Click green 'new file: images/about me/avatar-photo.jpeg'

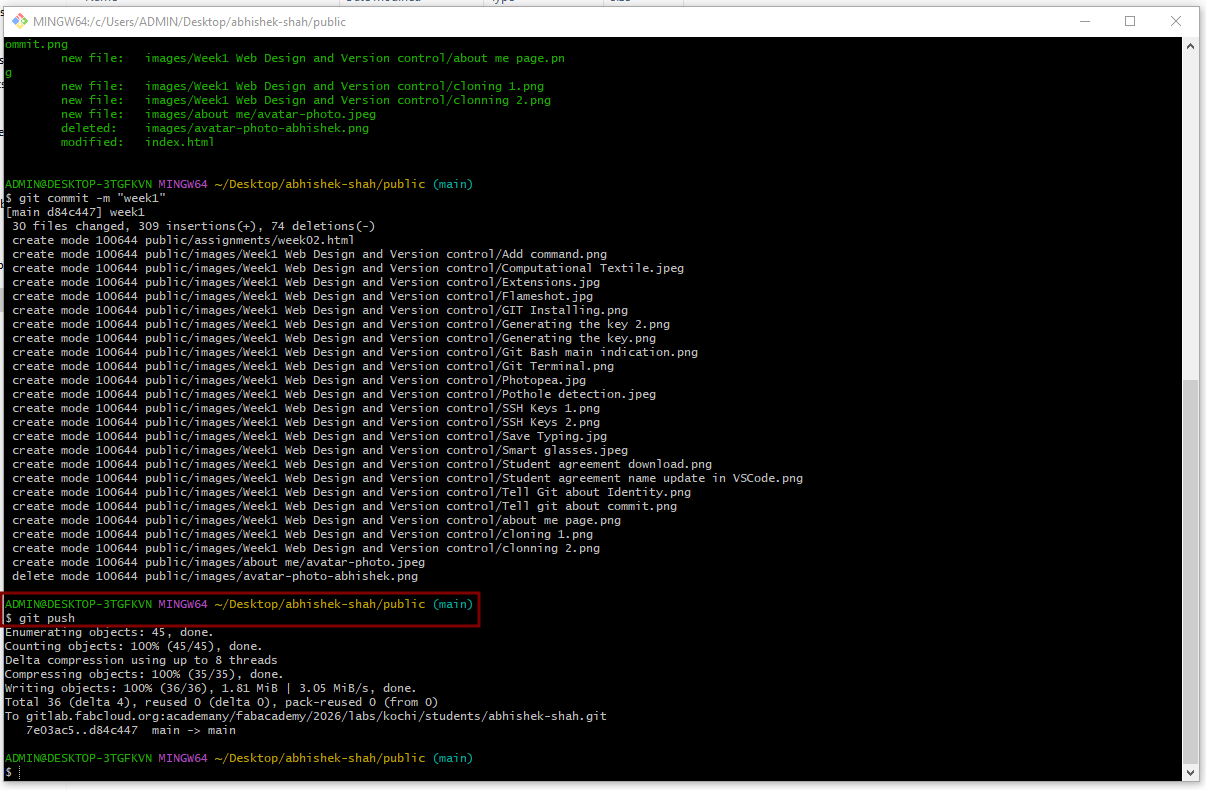[218, 114]
